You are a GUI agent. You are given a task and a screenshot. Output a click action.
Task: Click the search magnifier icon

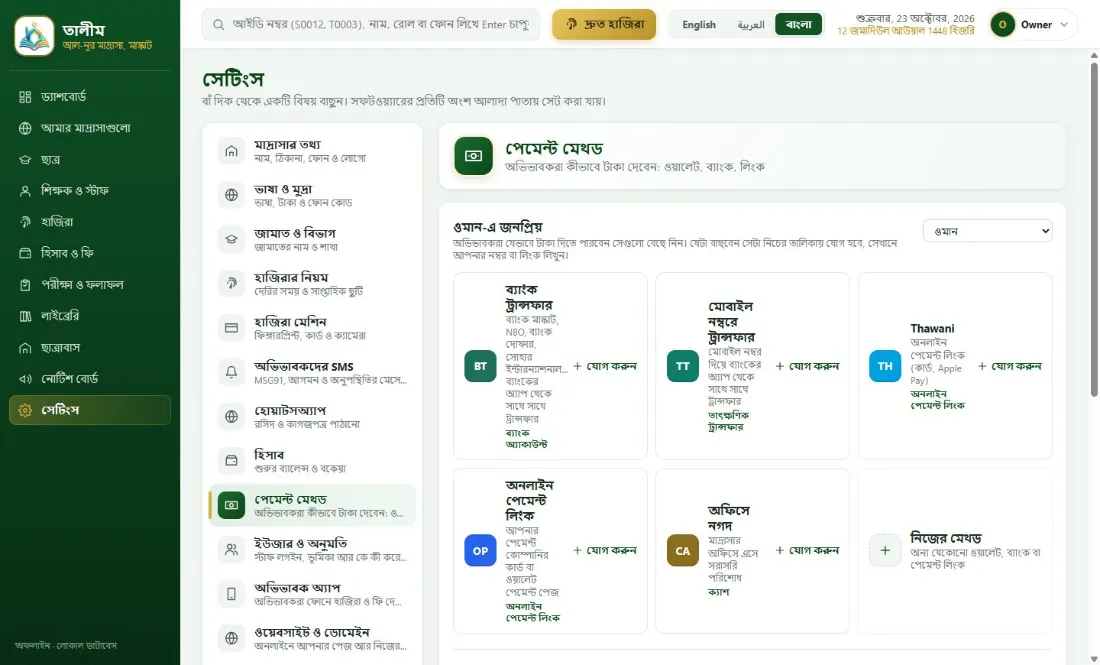pyautogui.click(x=219, y=25)
